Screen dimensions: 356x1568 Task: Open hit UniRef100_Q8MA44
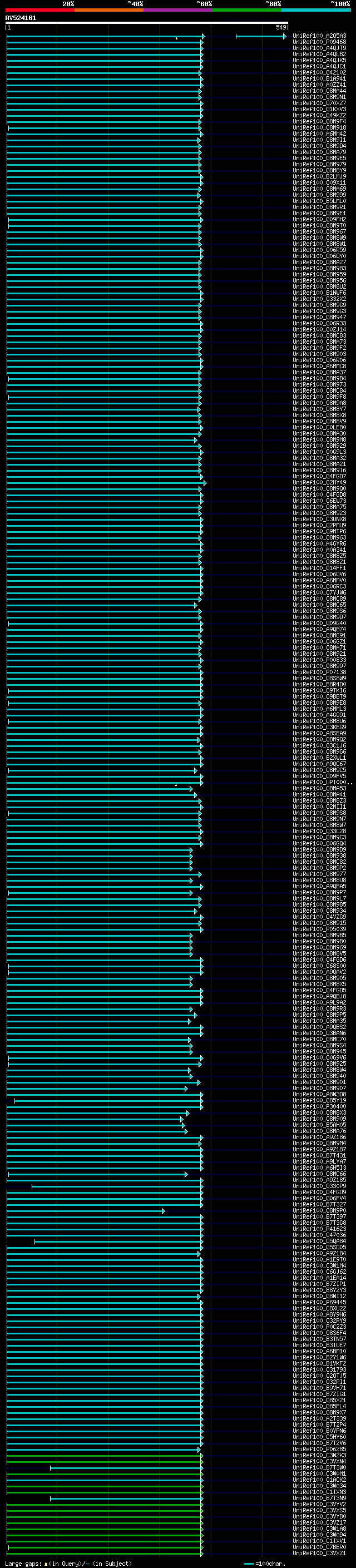point(319,91)
